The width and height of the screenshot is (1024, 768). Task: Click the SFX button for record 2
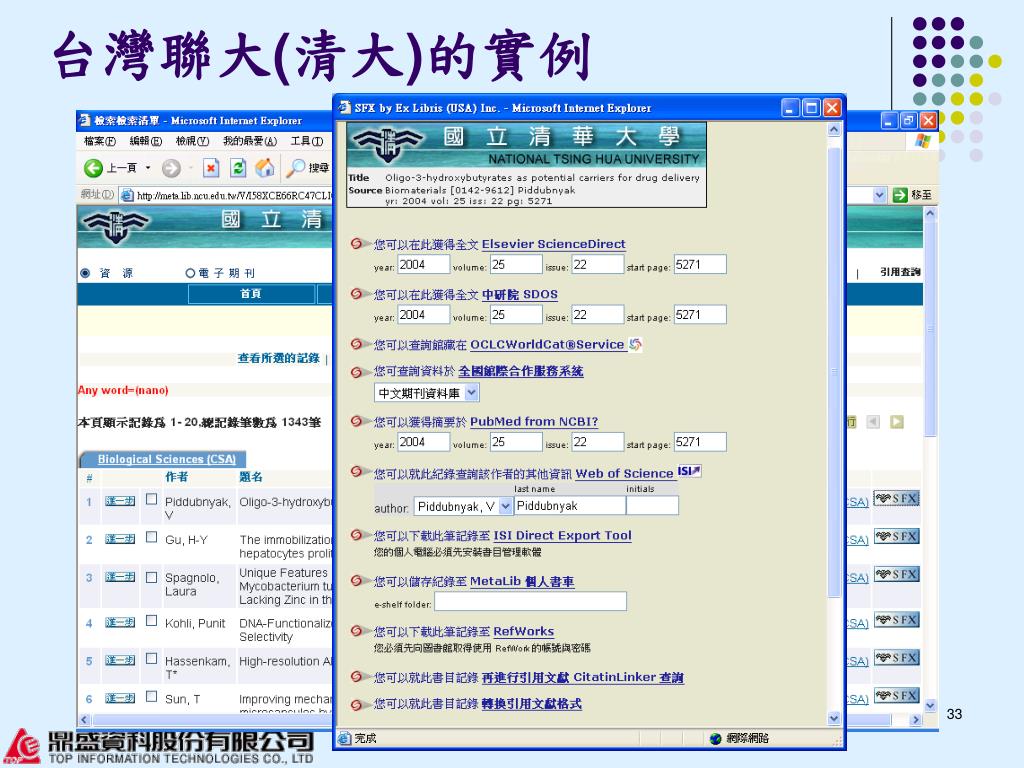tap(897, 537)
